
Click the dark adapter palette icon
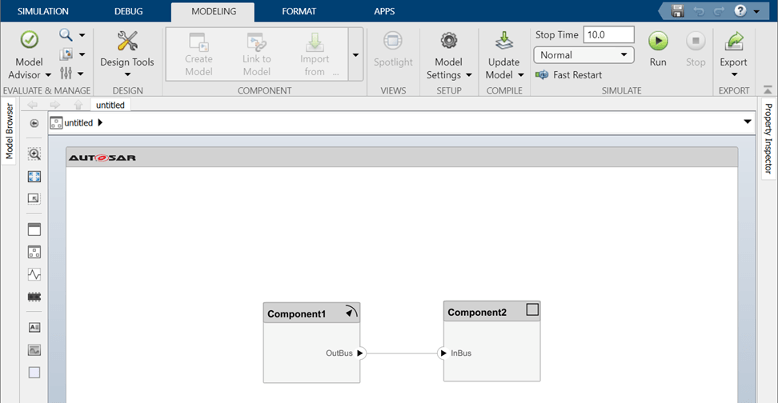34,297
